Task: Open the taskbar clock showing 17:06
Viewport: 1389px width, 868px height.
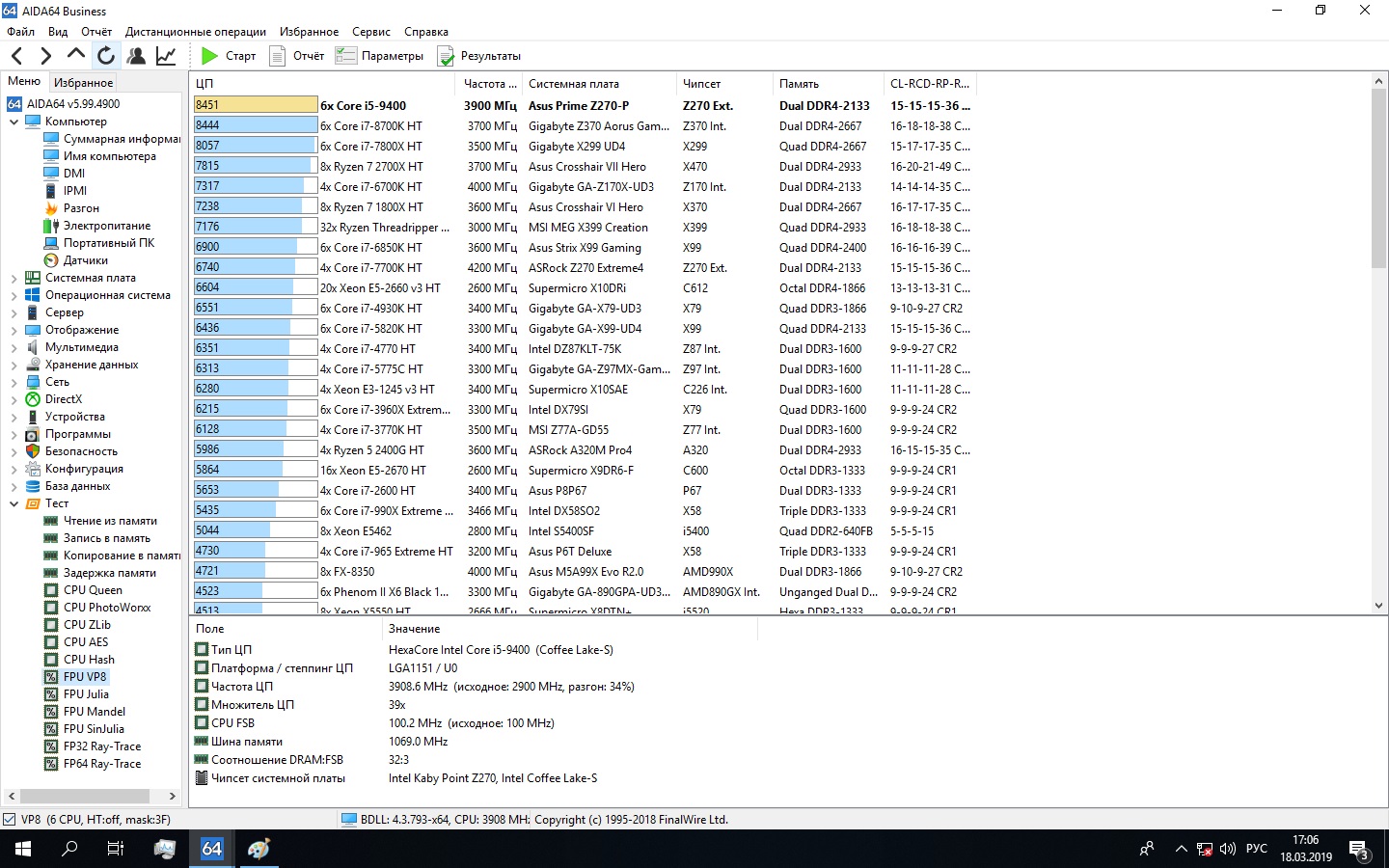Action: [x=1306, y=849]
